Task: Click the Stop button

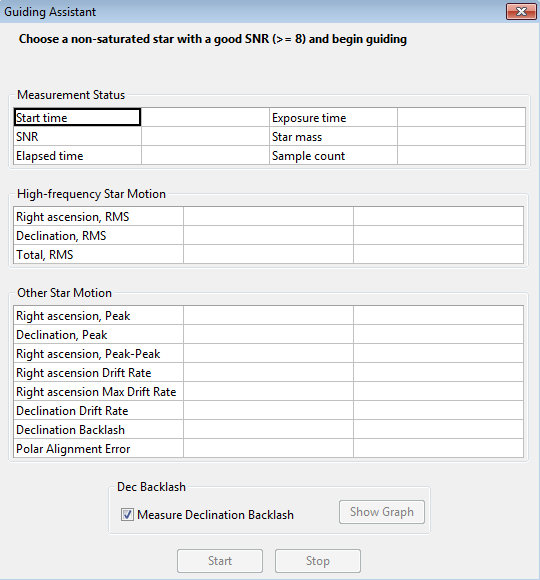Action: click(318, 561)
